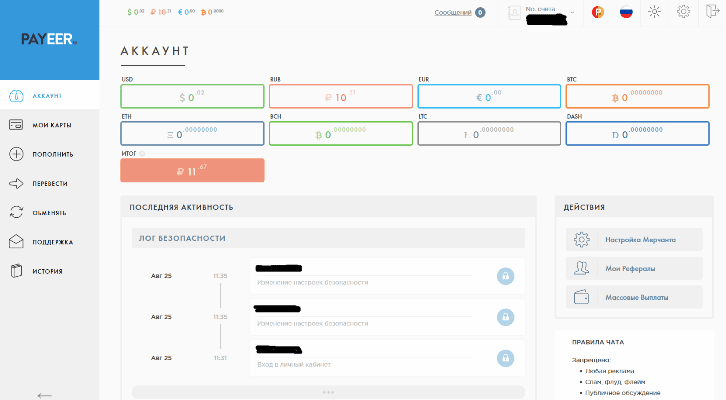Open Мои карты in the sidebar

coord(50,125)
